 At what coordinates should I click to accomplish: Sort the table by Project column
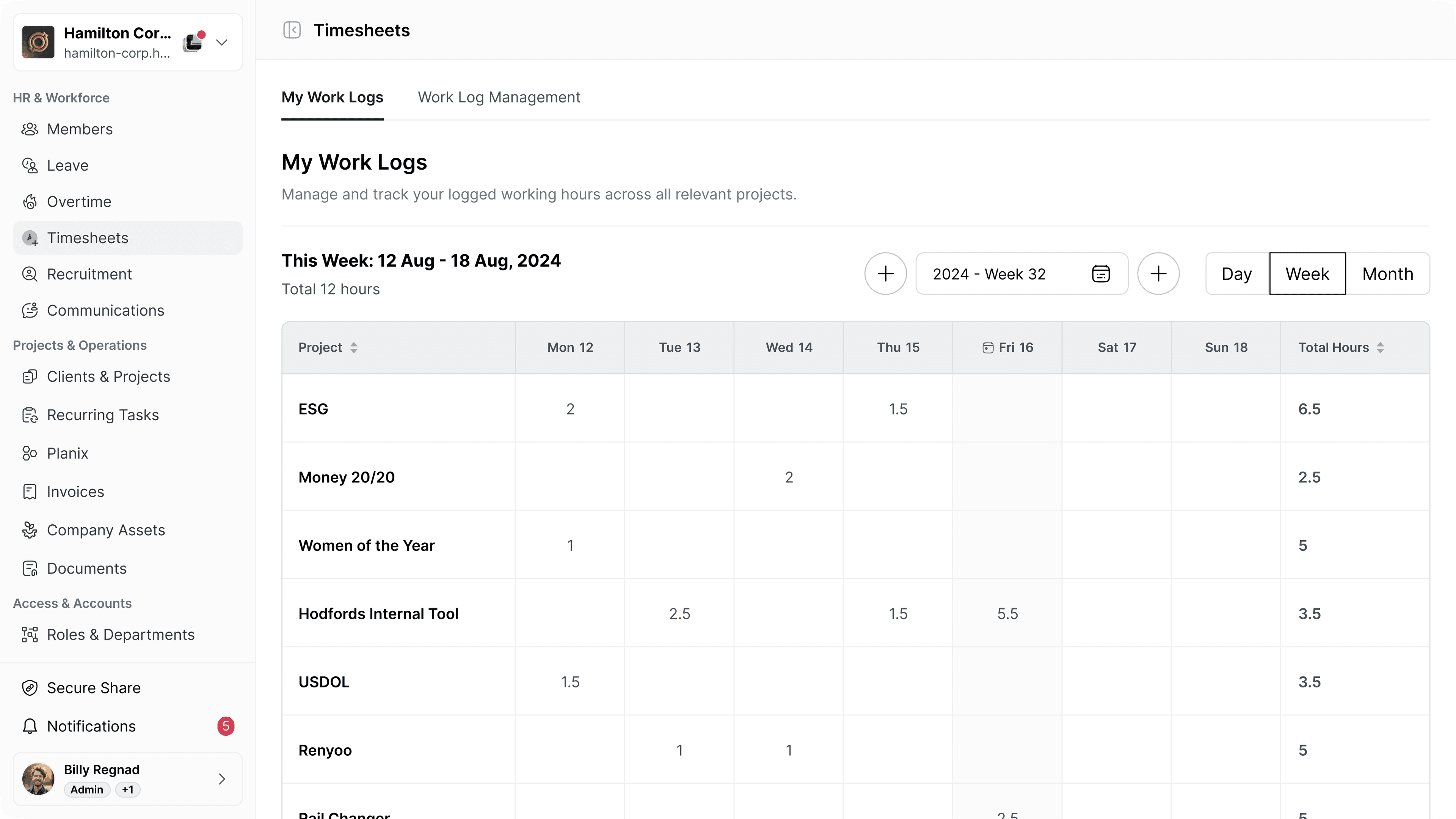tap(355, 347)
